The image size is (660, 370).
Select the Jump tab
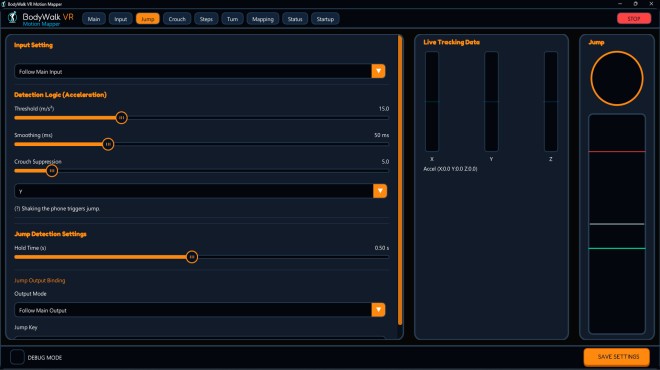(147, 19)
